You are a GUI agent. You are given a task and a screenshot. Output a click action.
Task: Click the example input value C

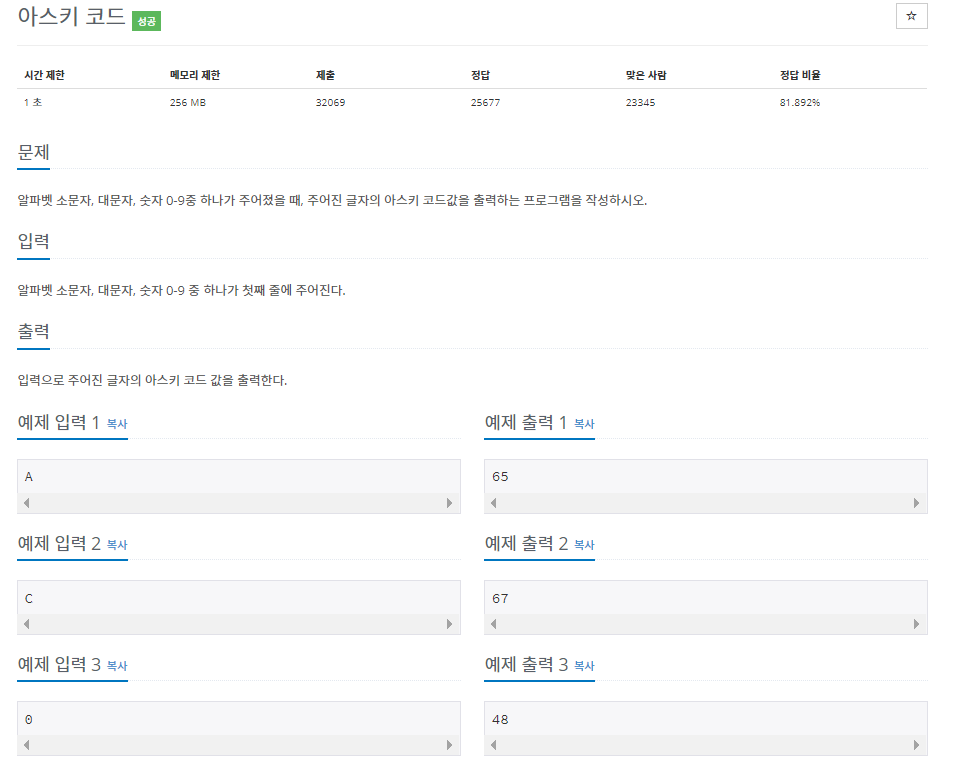29,599
